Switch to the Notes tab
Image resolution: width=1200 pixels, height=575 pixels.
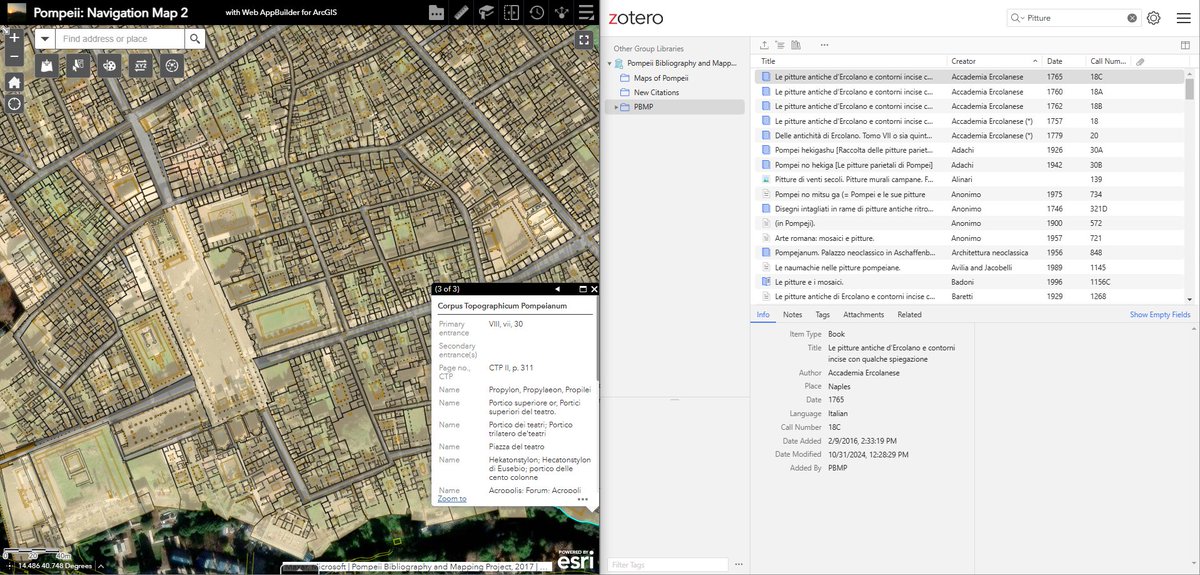pyautogui.click(x=792, y=315)
